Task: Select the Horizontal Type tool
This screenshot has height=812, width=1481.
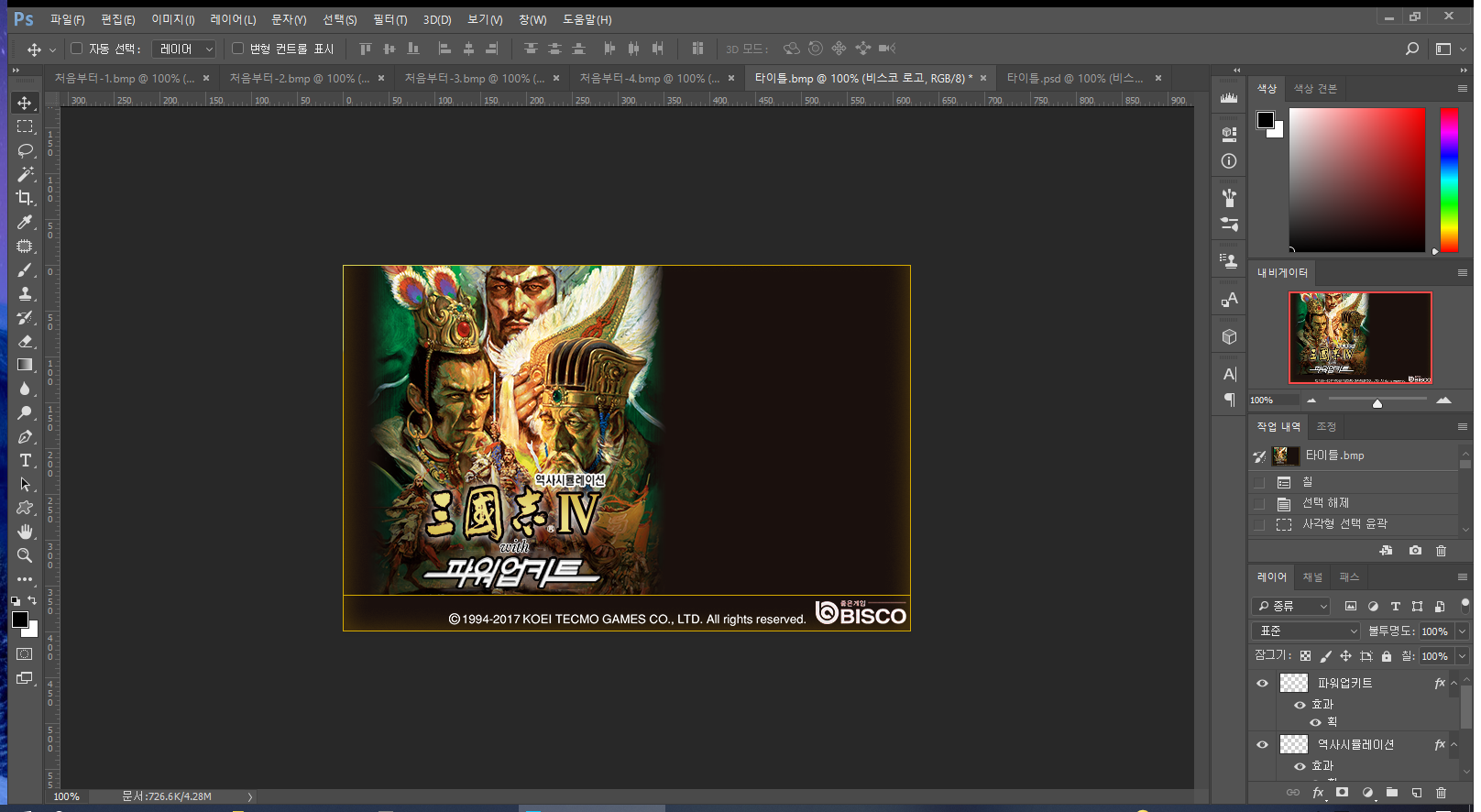Action: (25, 460)
